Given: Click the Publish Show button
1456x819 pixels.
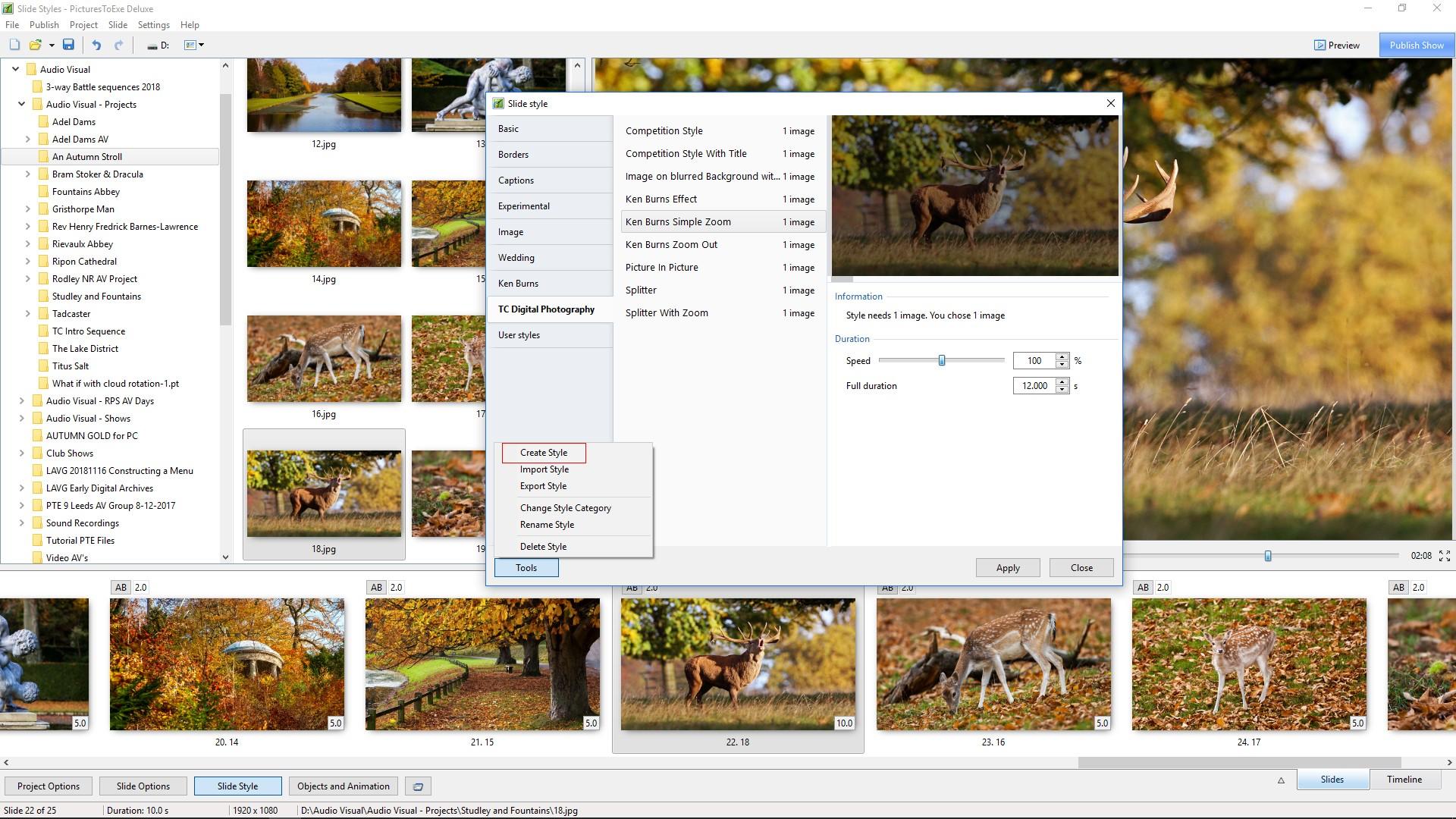Looking at the screenshot, I should (x=1416, y=45).
